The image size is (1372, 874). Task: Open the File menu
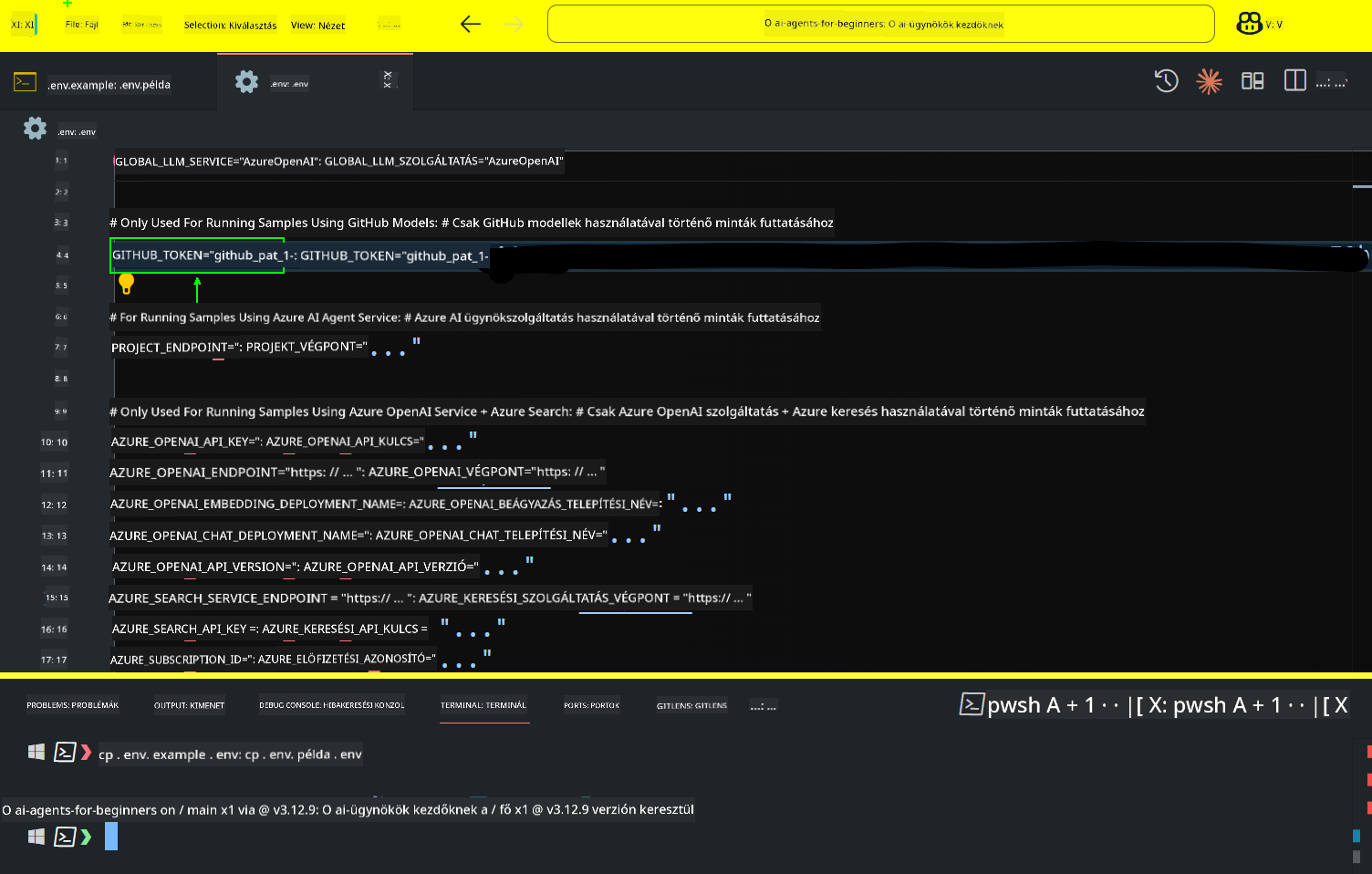[x=82, y=25]
